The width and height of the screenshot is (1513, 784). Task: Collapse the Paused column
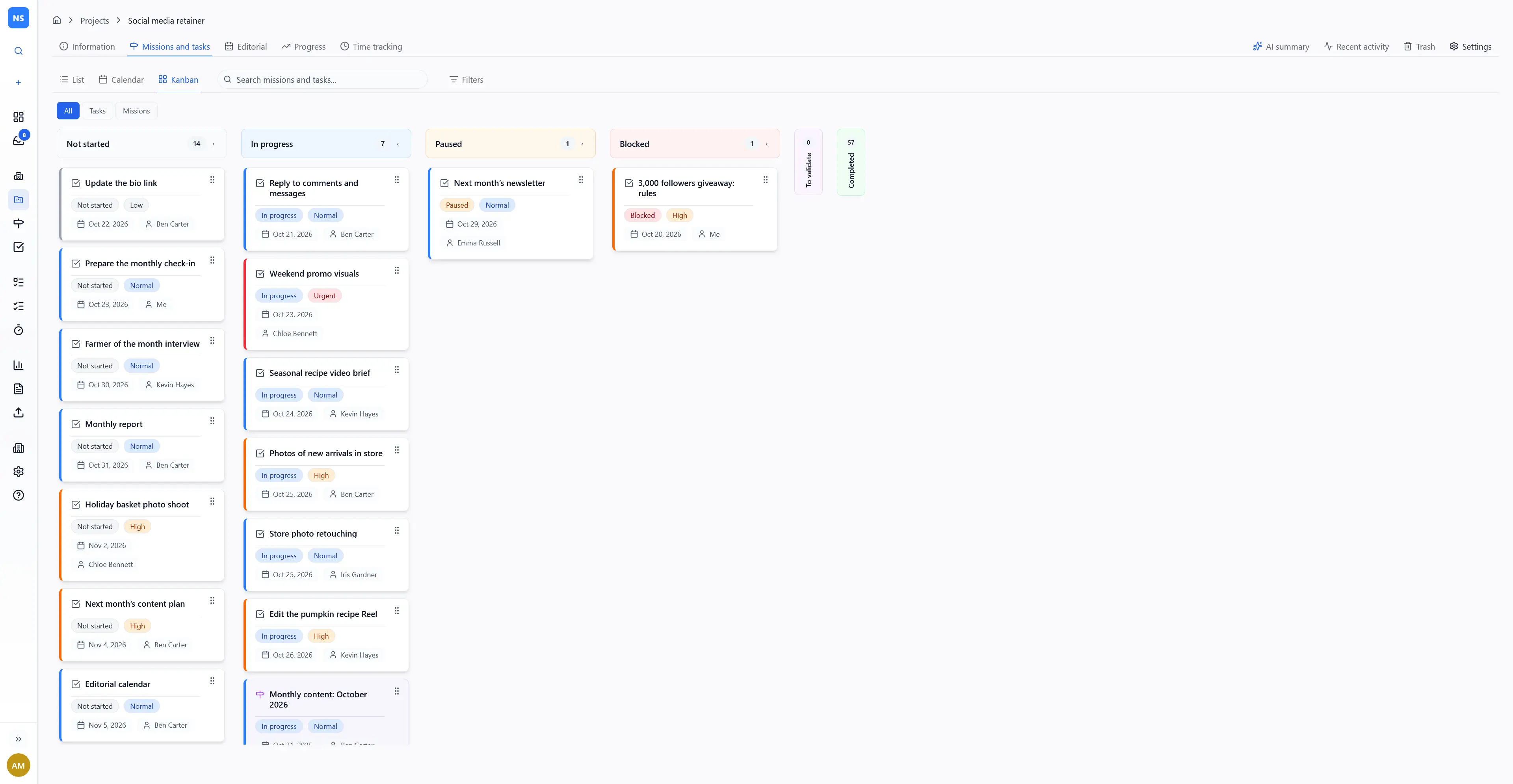click(x=582, y=144)
